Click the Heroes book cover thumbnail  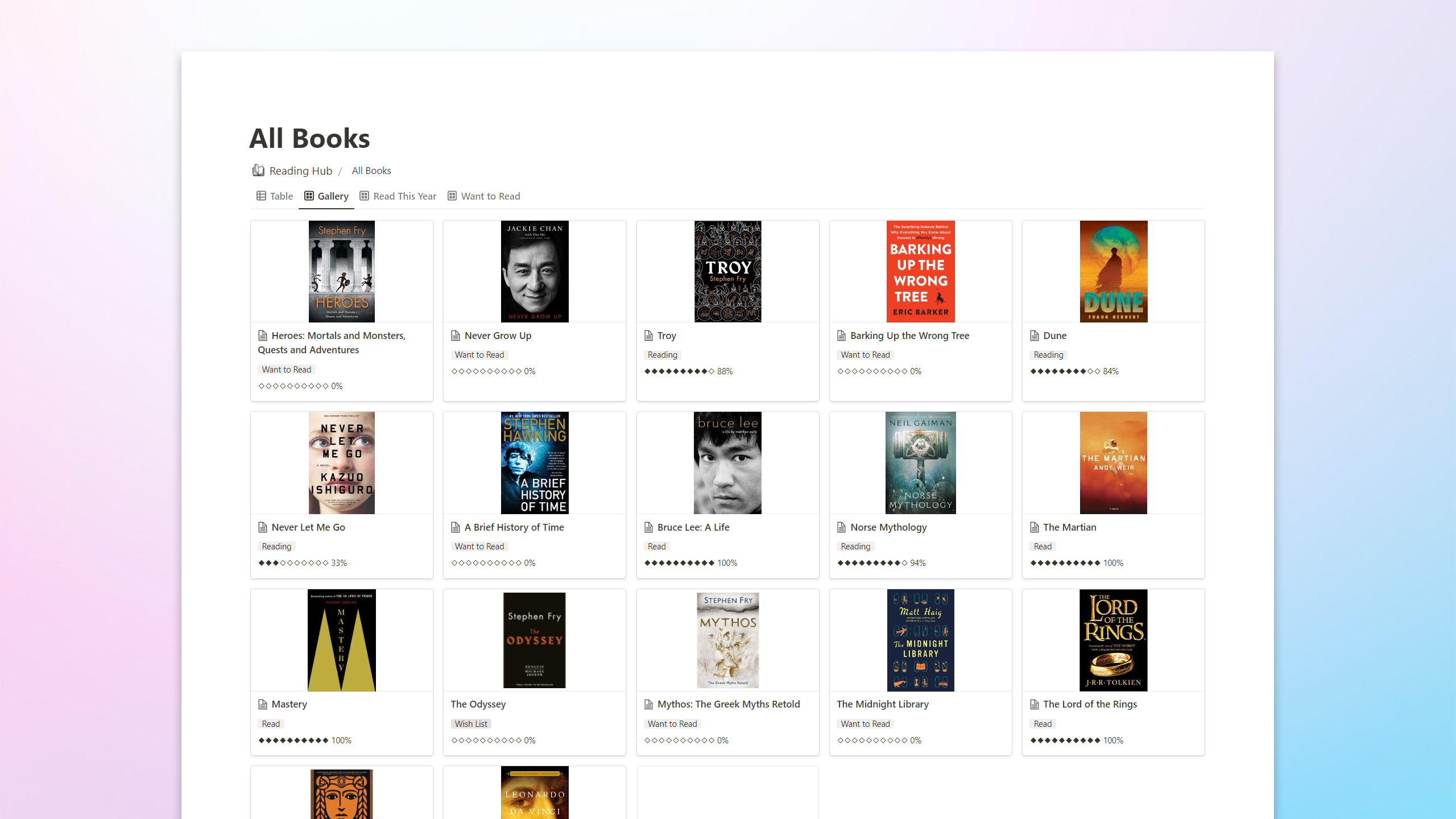coord(342,271)
